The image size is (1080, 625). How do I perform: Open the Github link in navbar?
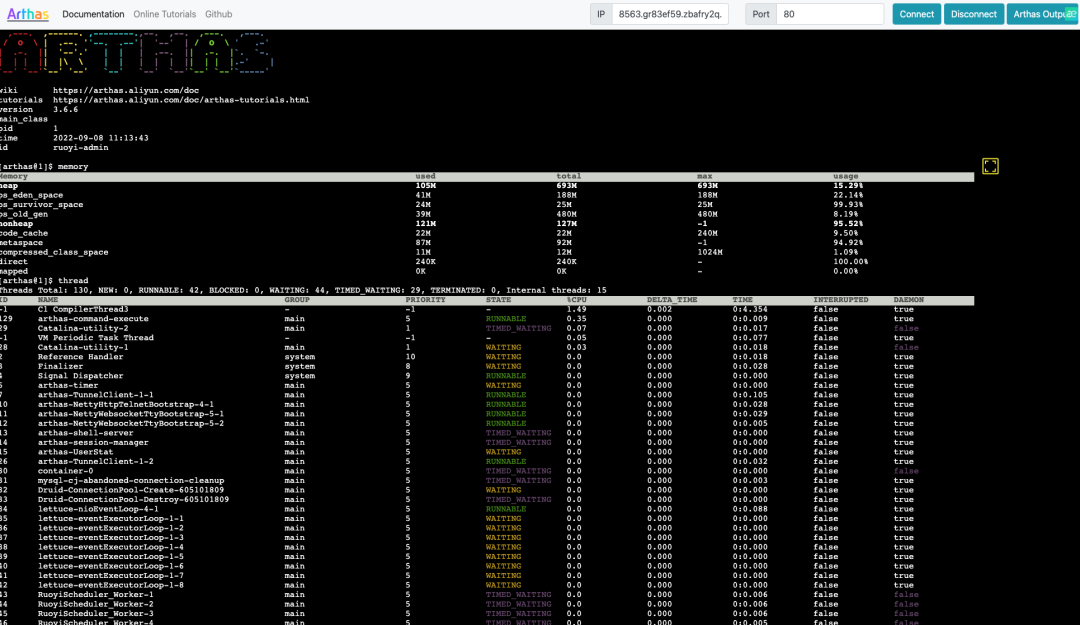(218, 14)
